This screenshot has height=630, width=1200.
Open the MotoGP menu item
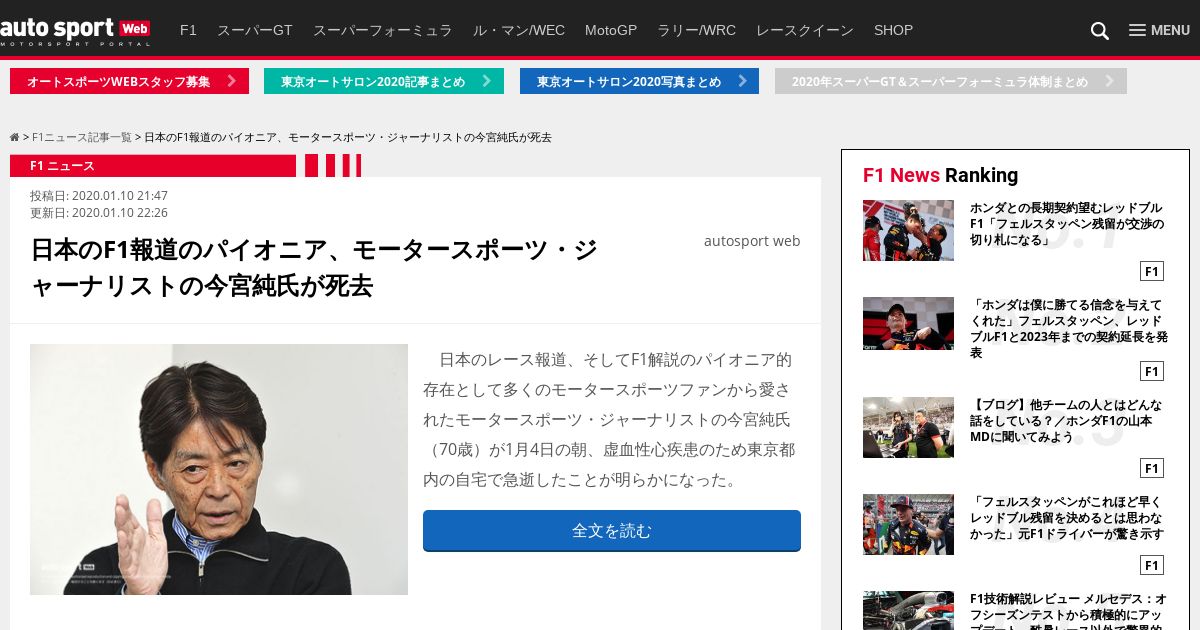[x=611, y=30]
